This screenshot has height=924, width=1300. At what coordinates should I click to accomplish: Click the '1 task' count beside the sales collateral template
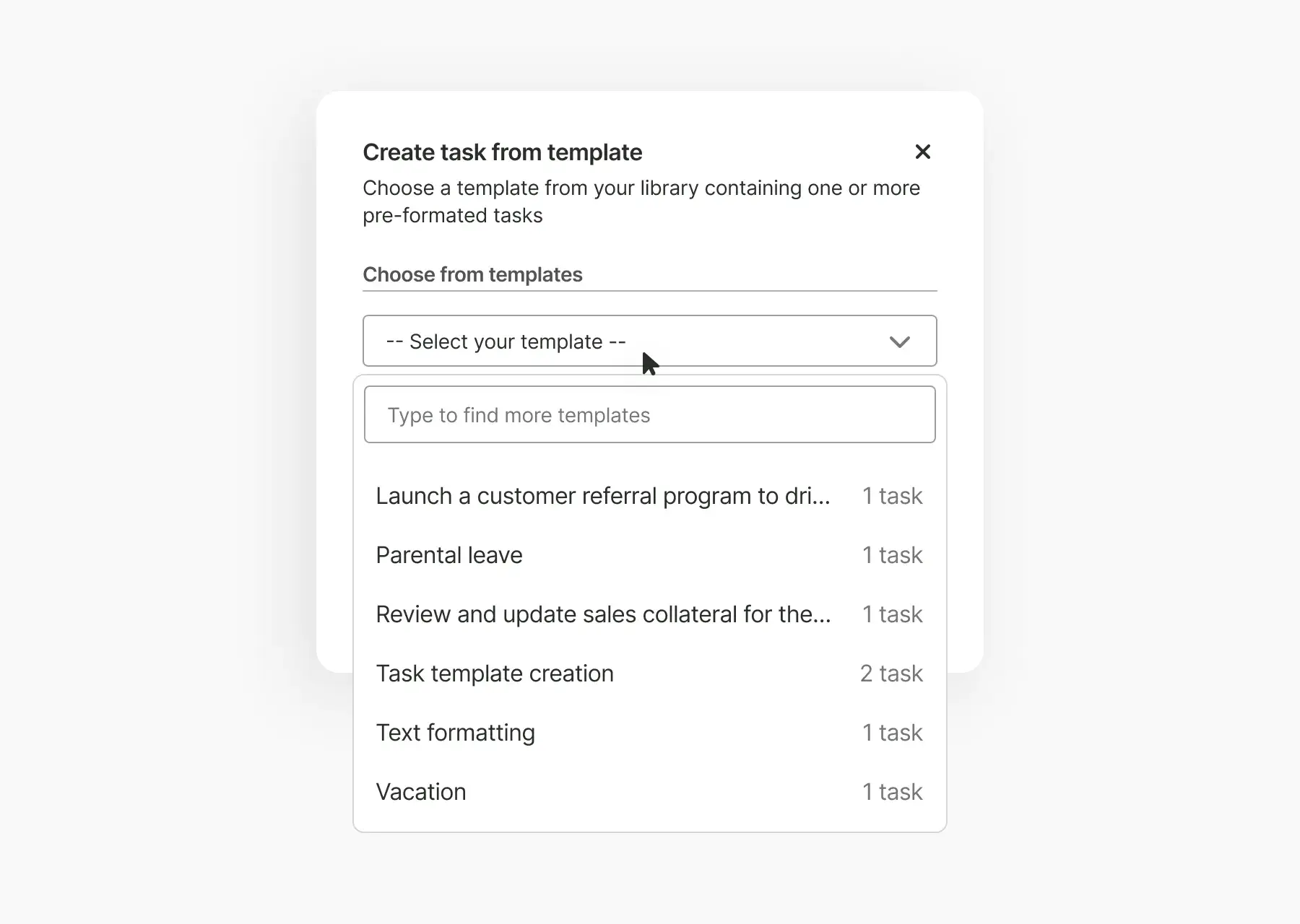893,614
